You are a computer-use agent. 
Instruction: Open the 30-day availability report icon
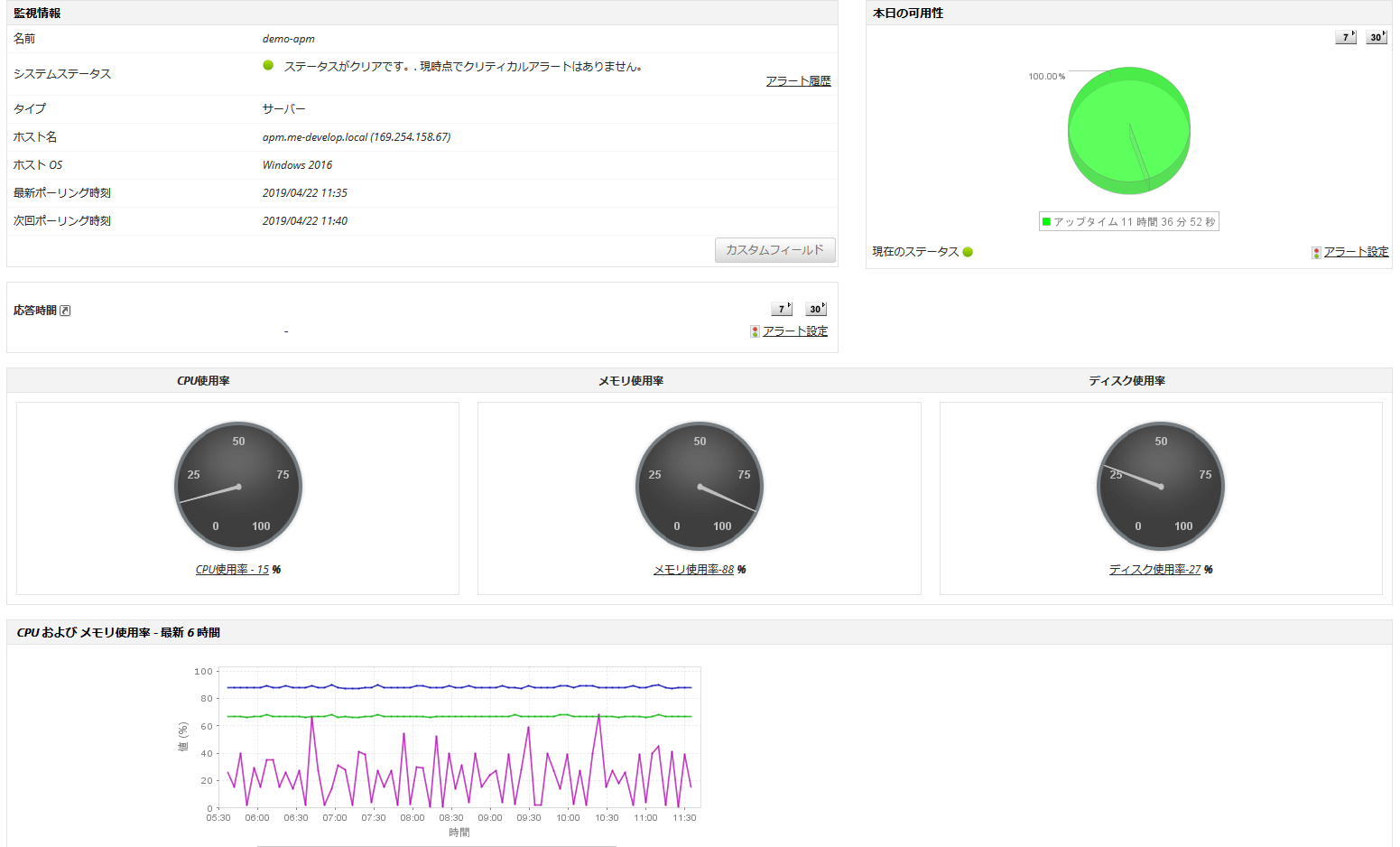1376,37
